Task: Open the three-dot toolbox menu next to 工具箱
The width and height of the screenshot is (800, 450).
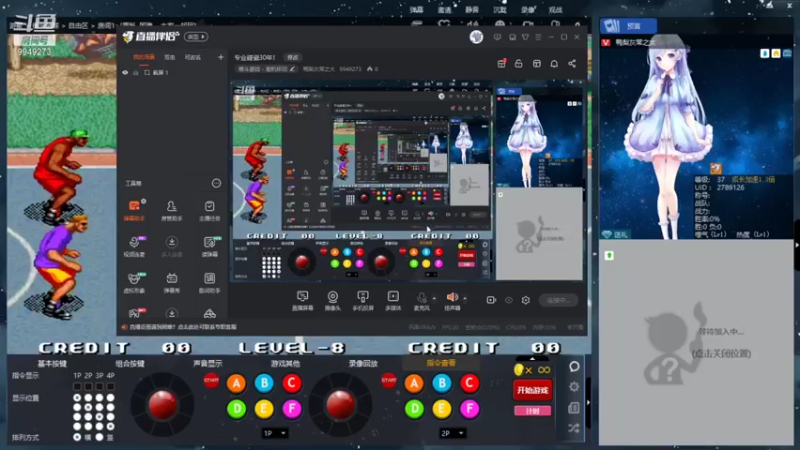Action: pyautogui.click(x=216, y=183)
